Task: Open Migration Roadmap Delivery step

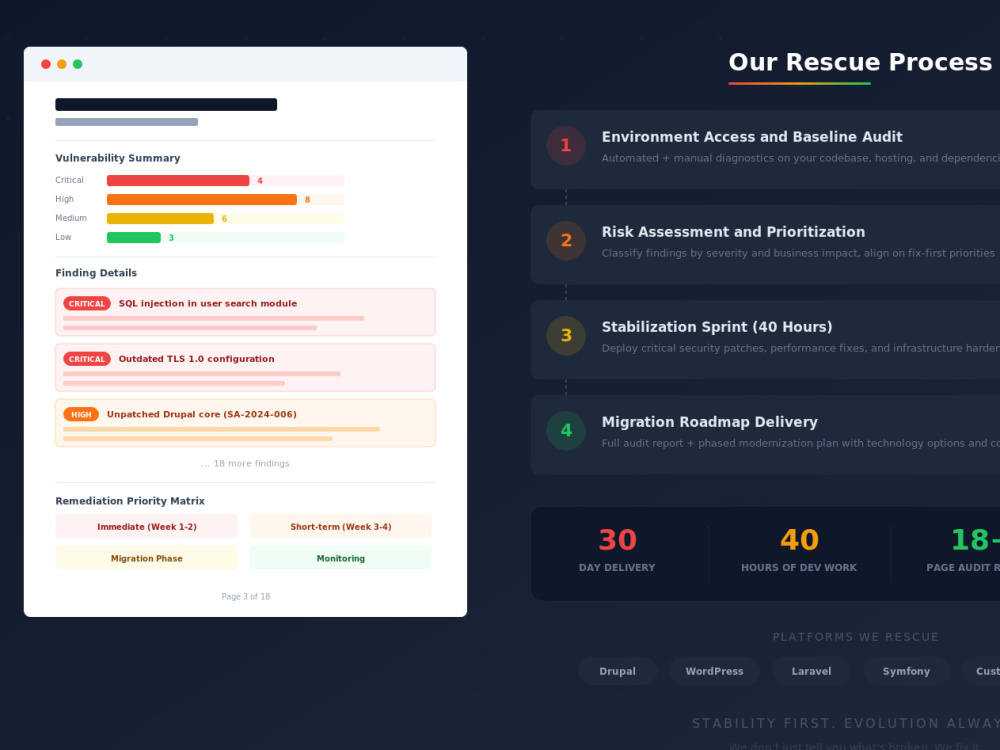Action: (765, 434)
